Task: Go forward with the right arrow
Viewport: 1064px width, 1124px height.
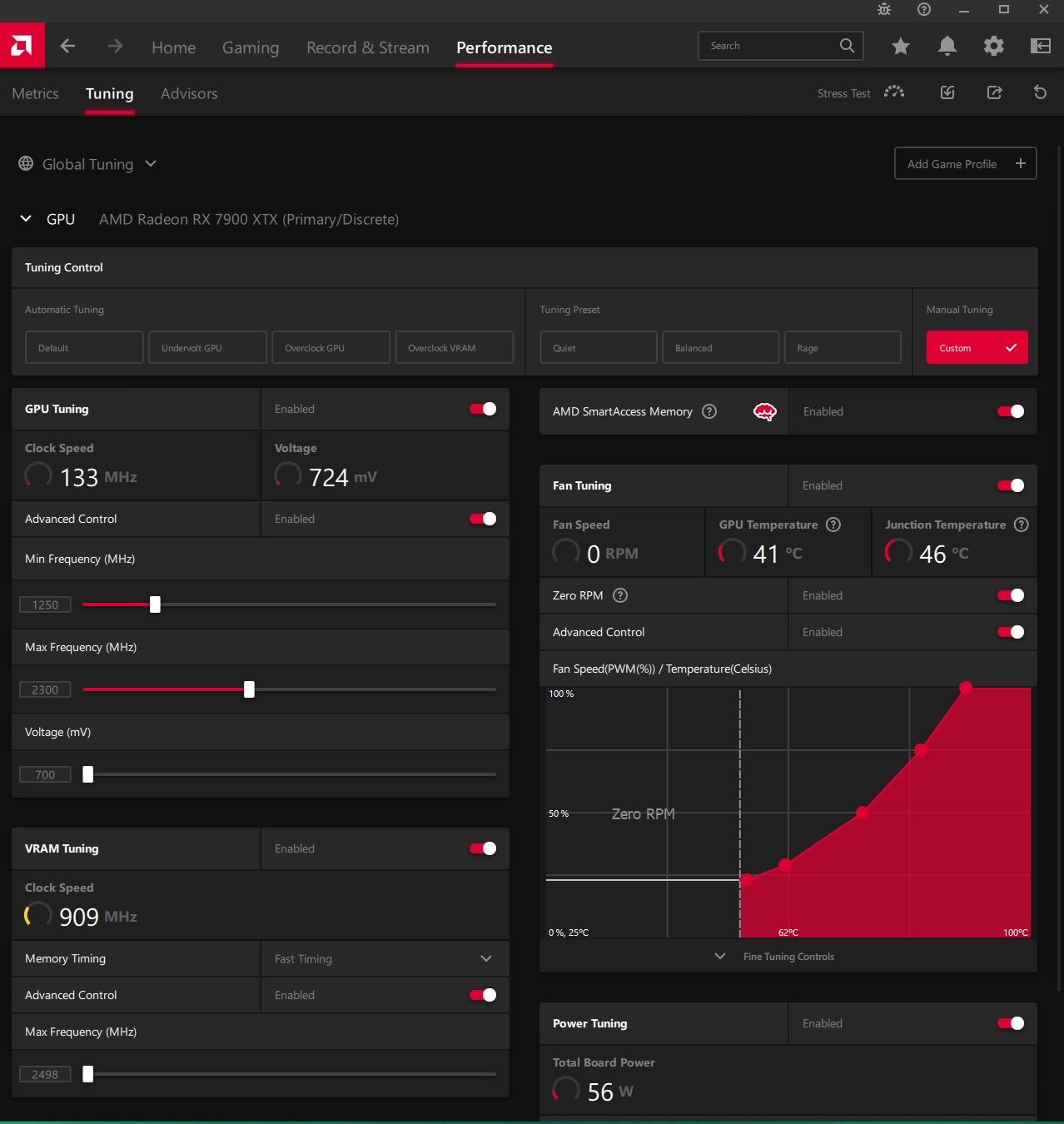Action: [x=116, y=47]
